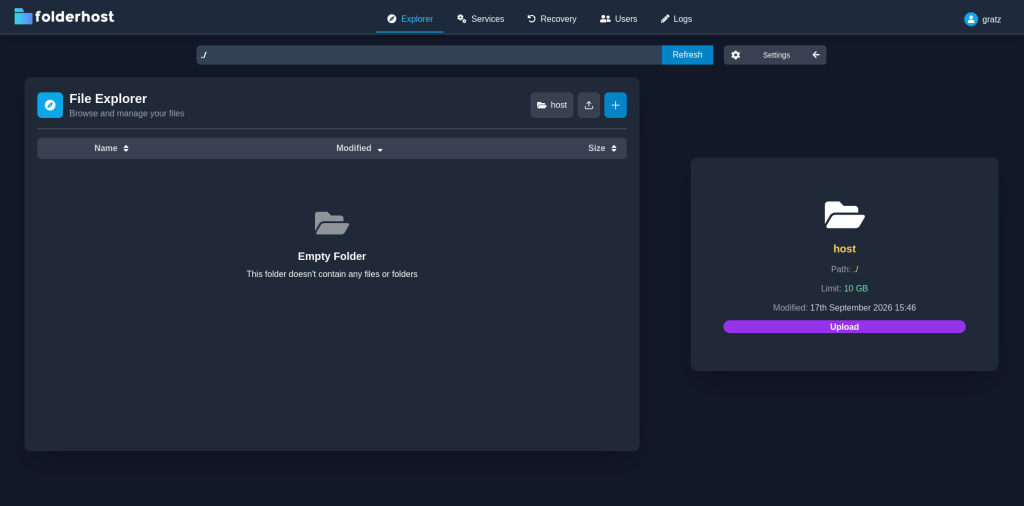
Task: Open the Services tab
Action: 481,19
